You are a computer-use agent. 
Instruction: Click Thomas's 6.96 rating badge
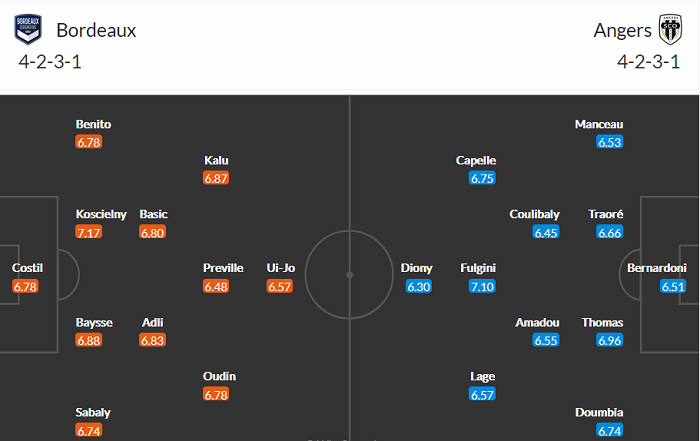[609, 341]
